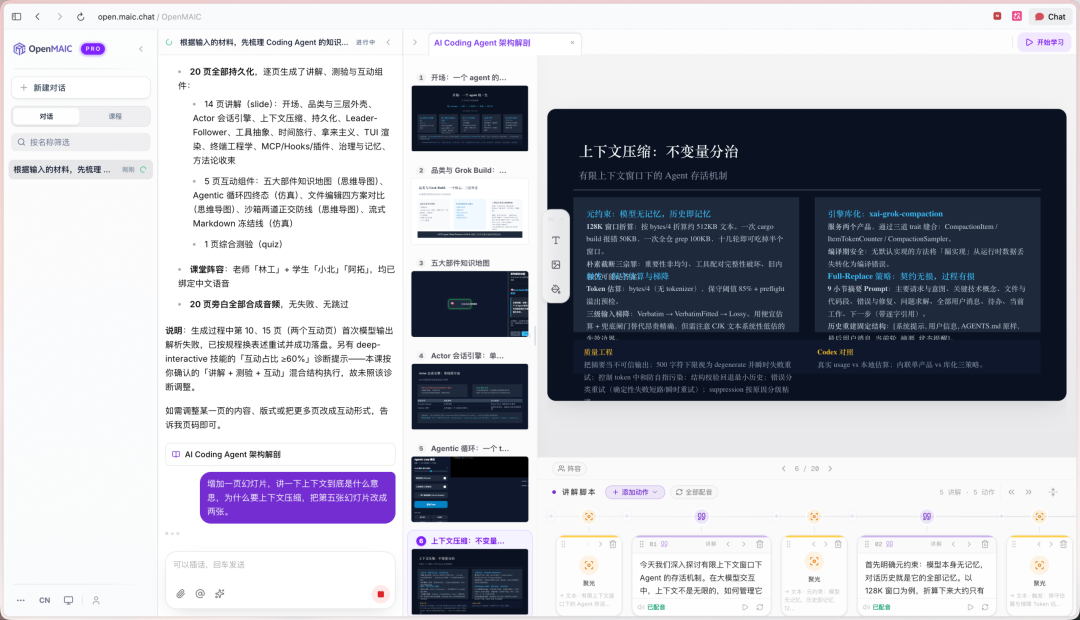Collapse the chat panel with header chevron
The image size is (1080, 620).
coord(388,43)
